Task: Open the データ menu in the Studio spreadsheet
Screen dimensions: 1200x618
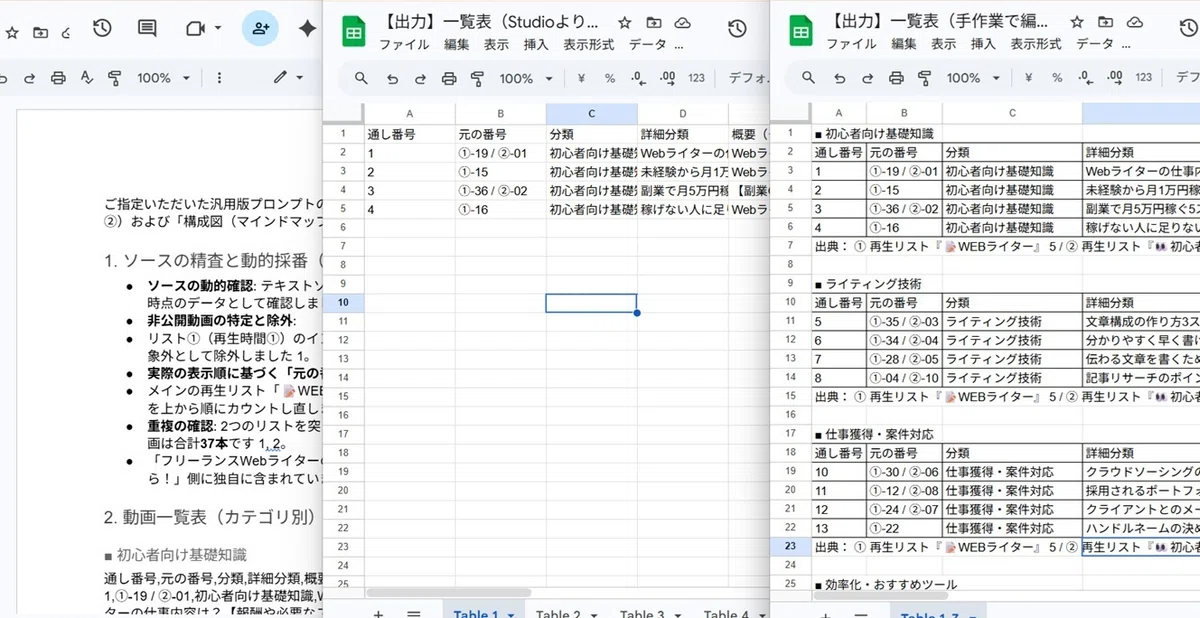Action: 648,44
